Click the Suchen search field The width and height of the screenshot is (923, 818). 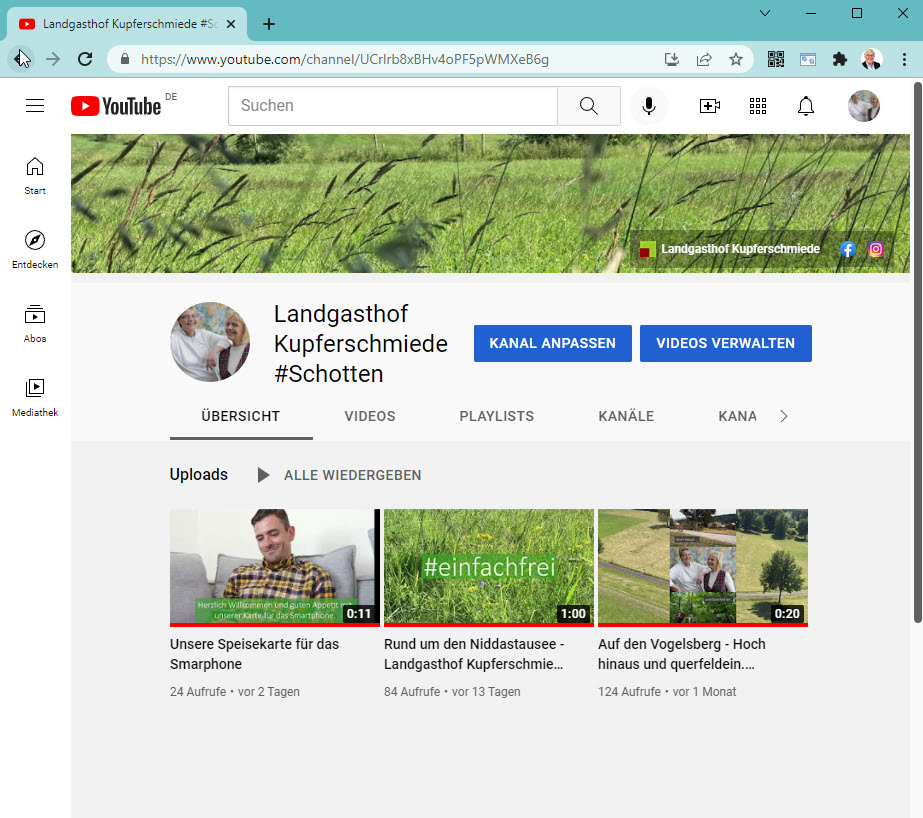(393, 106)
